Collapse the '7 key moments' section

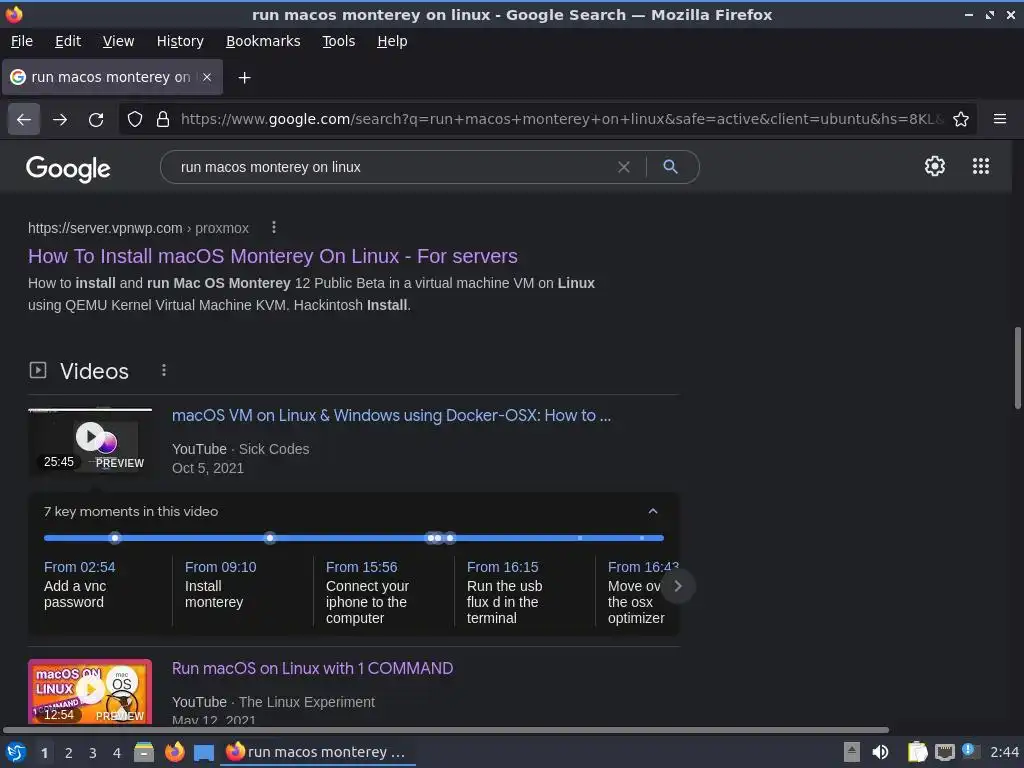pos(652,511)
